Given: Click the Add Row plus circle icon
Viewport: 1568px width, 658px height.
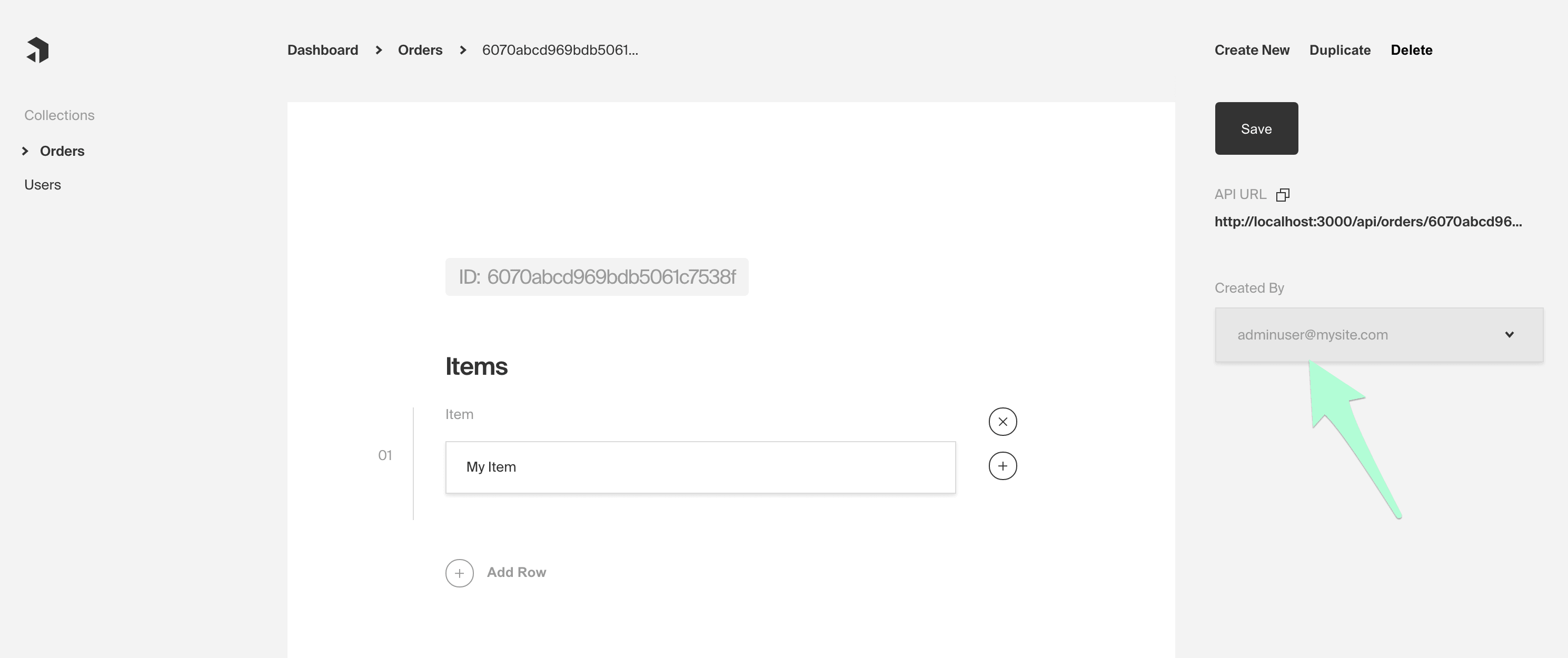Looking at the screenshot, I should click(459, 571).
